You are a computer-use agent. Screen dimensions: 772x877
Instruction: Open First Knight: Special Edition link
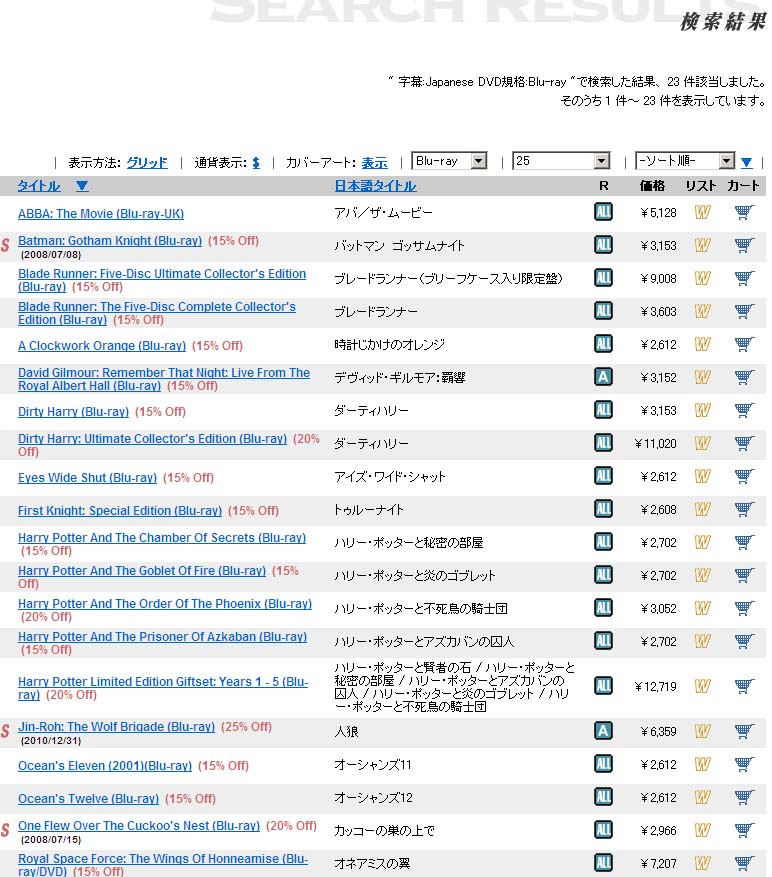point(120,511)
